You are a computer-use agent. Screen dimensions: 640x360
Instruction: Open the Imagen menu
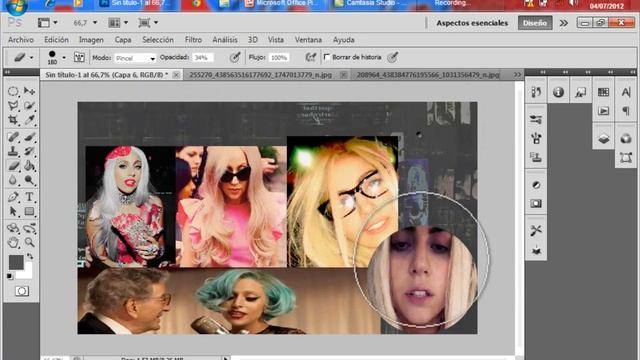[91, 40]
